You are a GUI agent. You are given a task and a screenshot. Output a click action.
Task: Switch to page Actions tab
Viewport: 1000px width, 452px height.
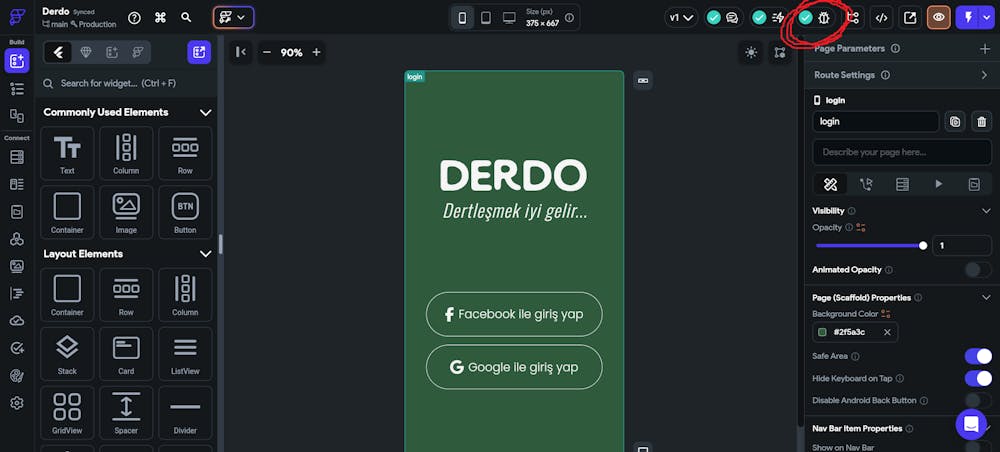click(x=865, y=184)
